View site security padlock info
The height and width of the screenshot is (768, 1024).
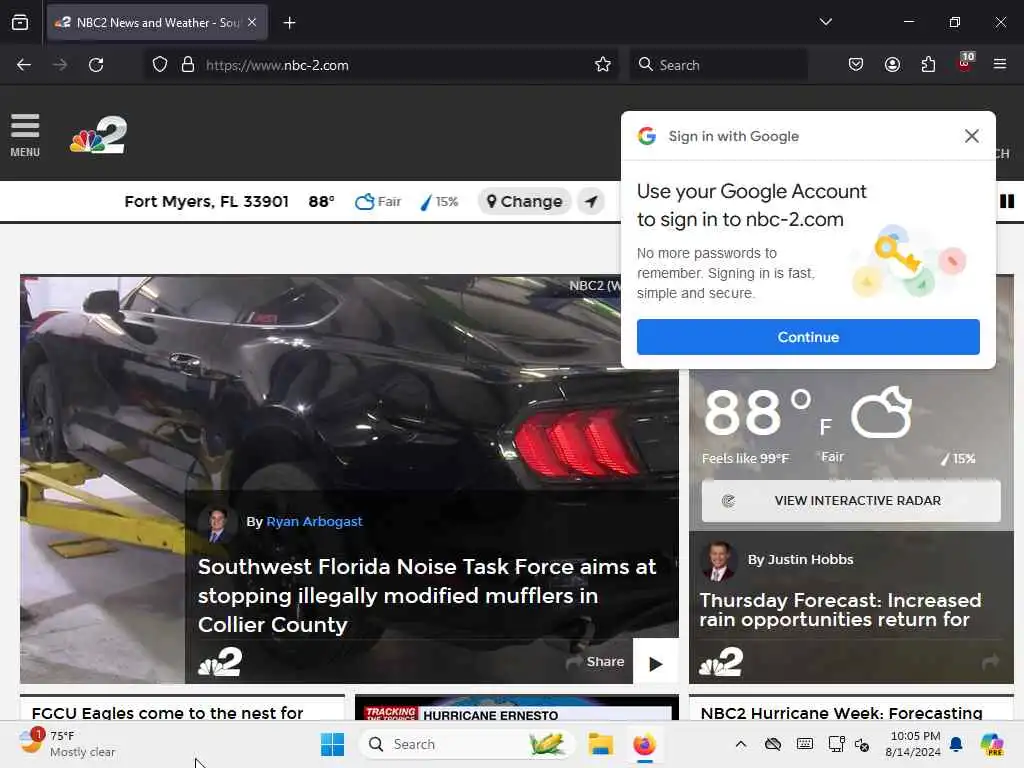tap(188, 65)
